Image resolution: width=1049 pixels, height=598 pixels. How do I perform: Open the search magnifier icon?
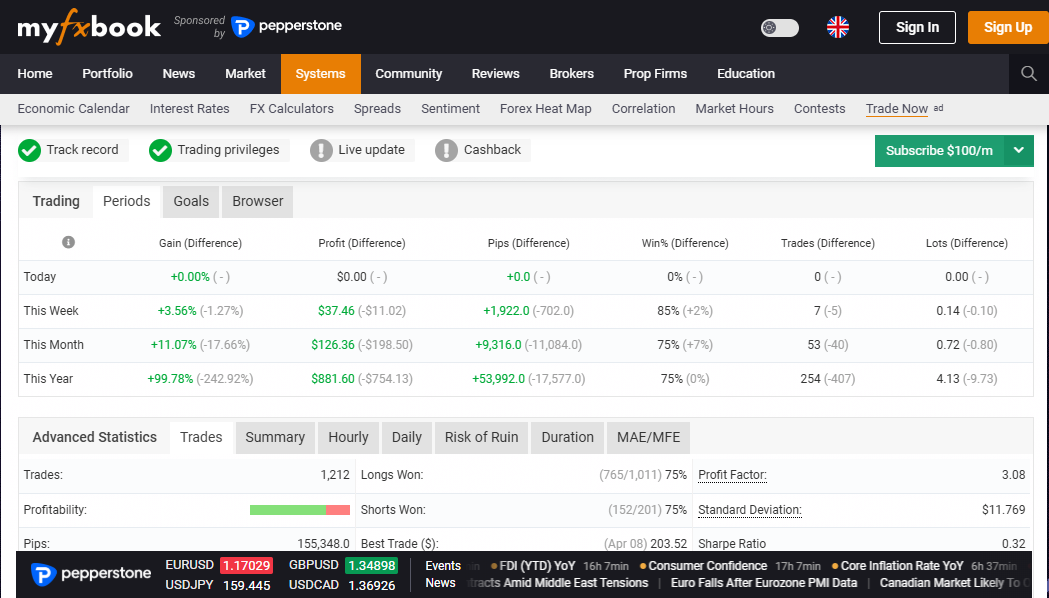tap(1029, 74)
